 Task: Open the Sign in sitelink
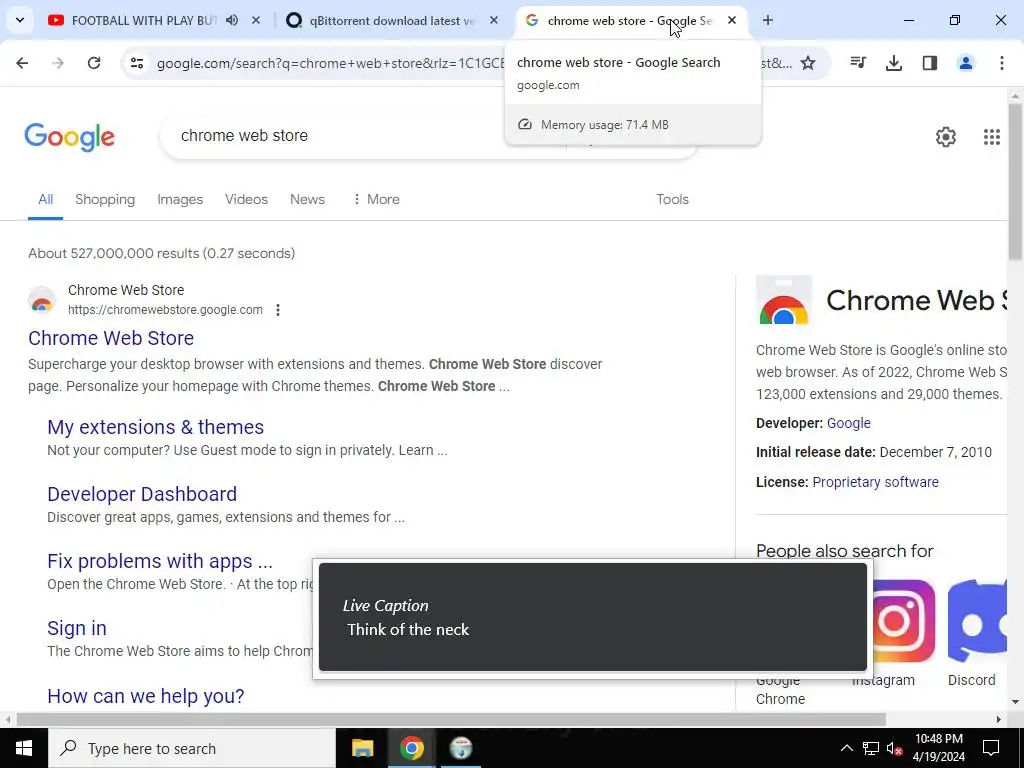(x=76, y=628)
